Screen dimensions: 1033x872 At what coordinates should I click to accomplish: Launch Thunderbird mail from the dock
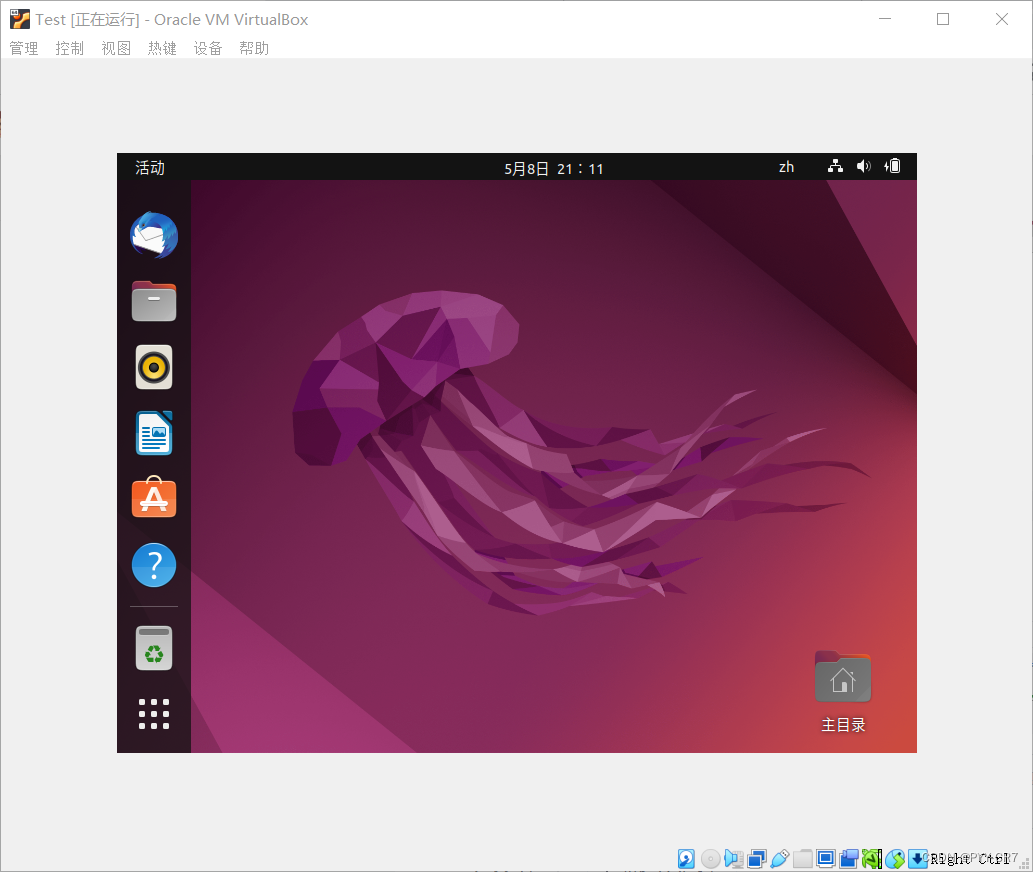(x=154, y=235)
